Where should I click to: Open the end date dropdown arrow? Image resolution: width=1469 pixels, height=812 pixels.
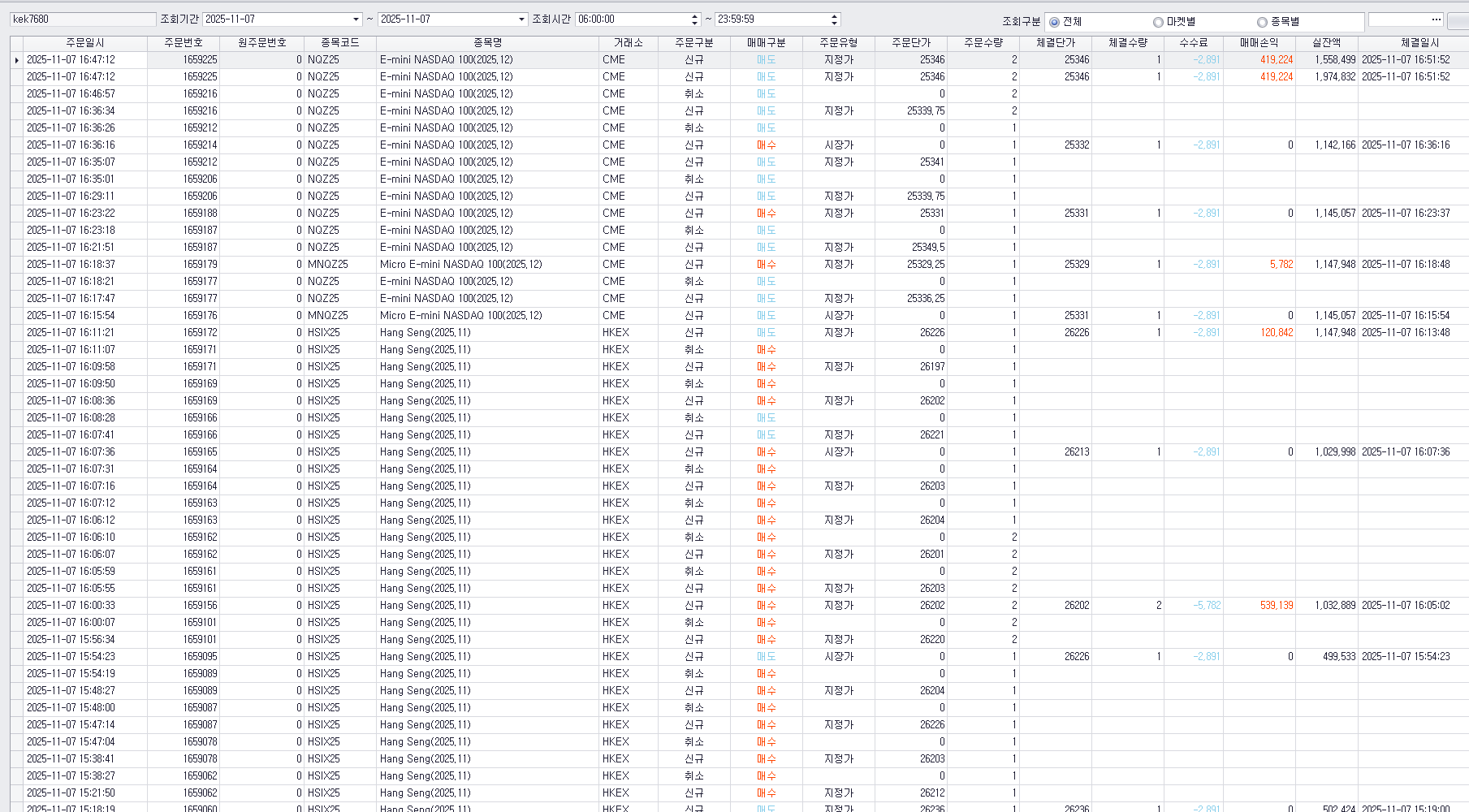(x=521, y=19)
